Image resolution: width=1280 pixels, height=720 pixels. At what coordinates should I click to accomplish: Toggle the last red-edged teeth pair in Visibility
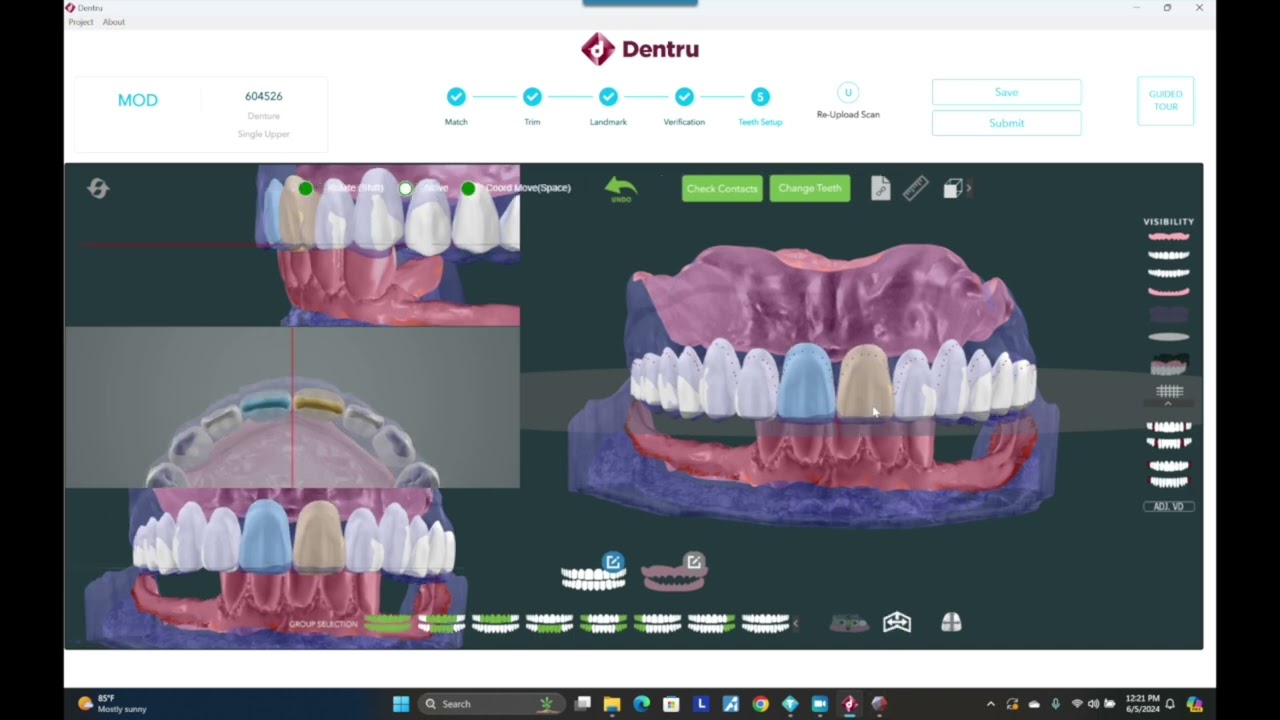click(x=1168, y=474)
